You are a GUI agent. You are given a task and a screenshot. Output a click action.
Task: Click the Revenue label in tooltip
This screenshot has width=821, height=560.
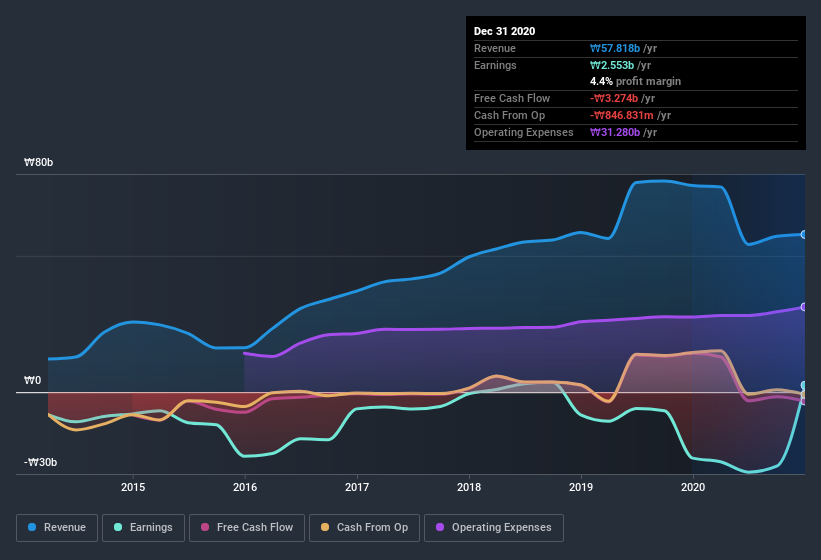coord(495,48)
